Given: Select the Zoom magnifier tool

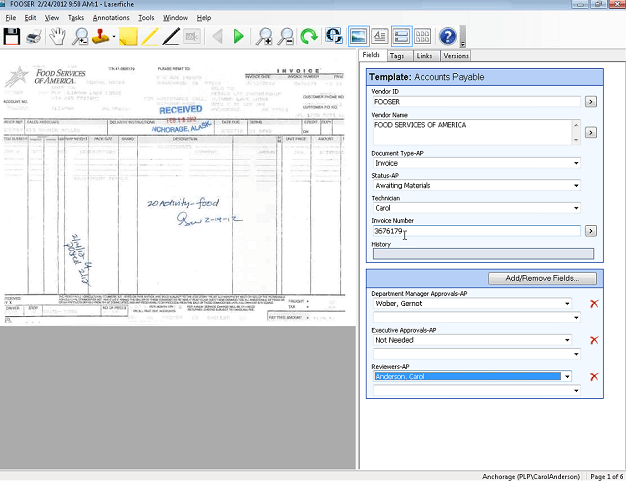Looking at the screenshot, I should (x=80, y=37).
